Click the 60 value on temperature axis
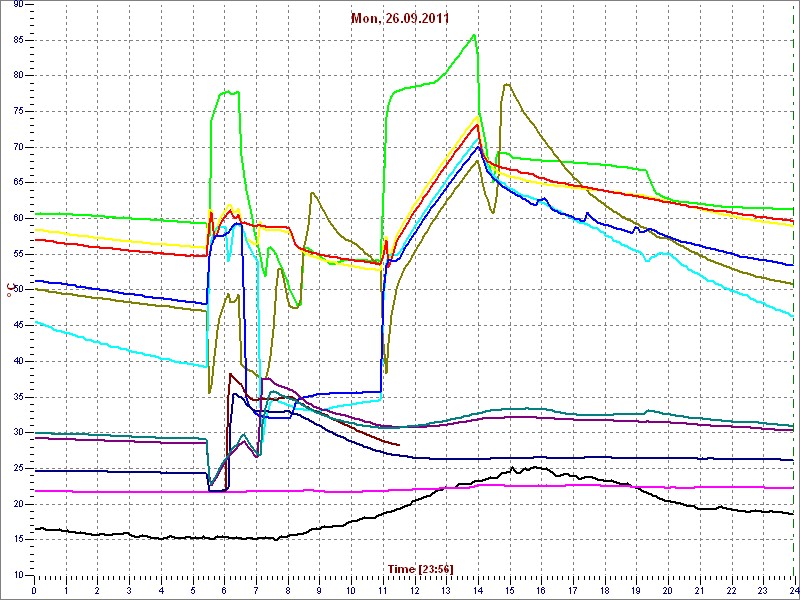Screen dimensions: 800x600 pyautogui.click(x=18, y=218)
